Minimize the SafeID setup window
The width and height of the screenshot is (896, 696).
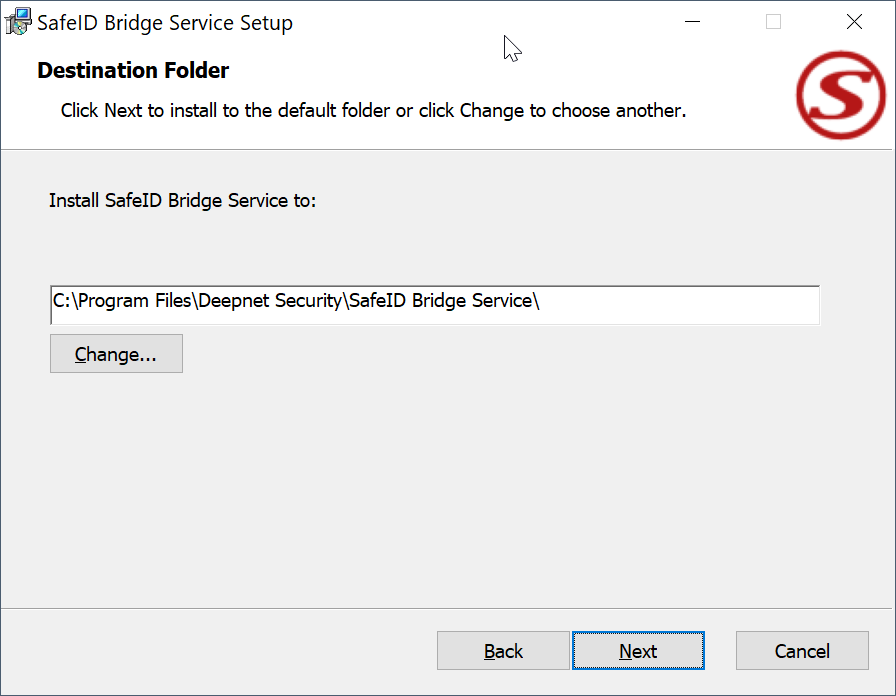pyautogui.click(x=692, y=22)
